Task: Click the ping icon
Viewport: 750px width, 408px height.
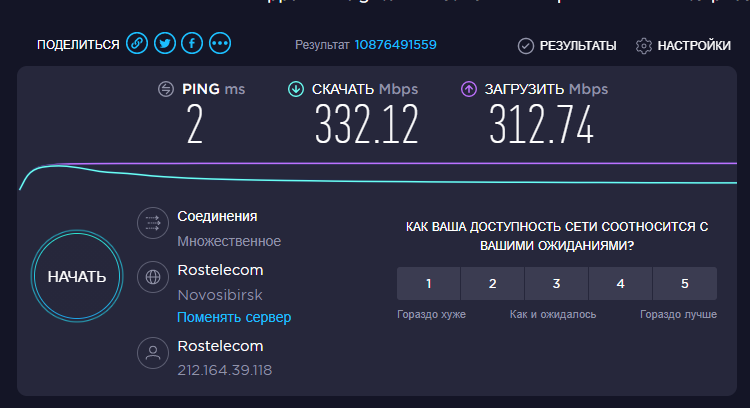Action: pos(166,89)
